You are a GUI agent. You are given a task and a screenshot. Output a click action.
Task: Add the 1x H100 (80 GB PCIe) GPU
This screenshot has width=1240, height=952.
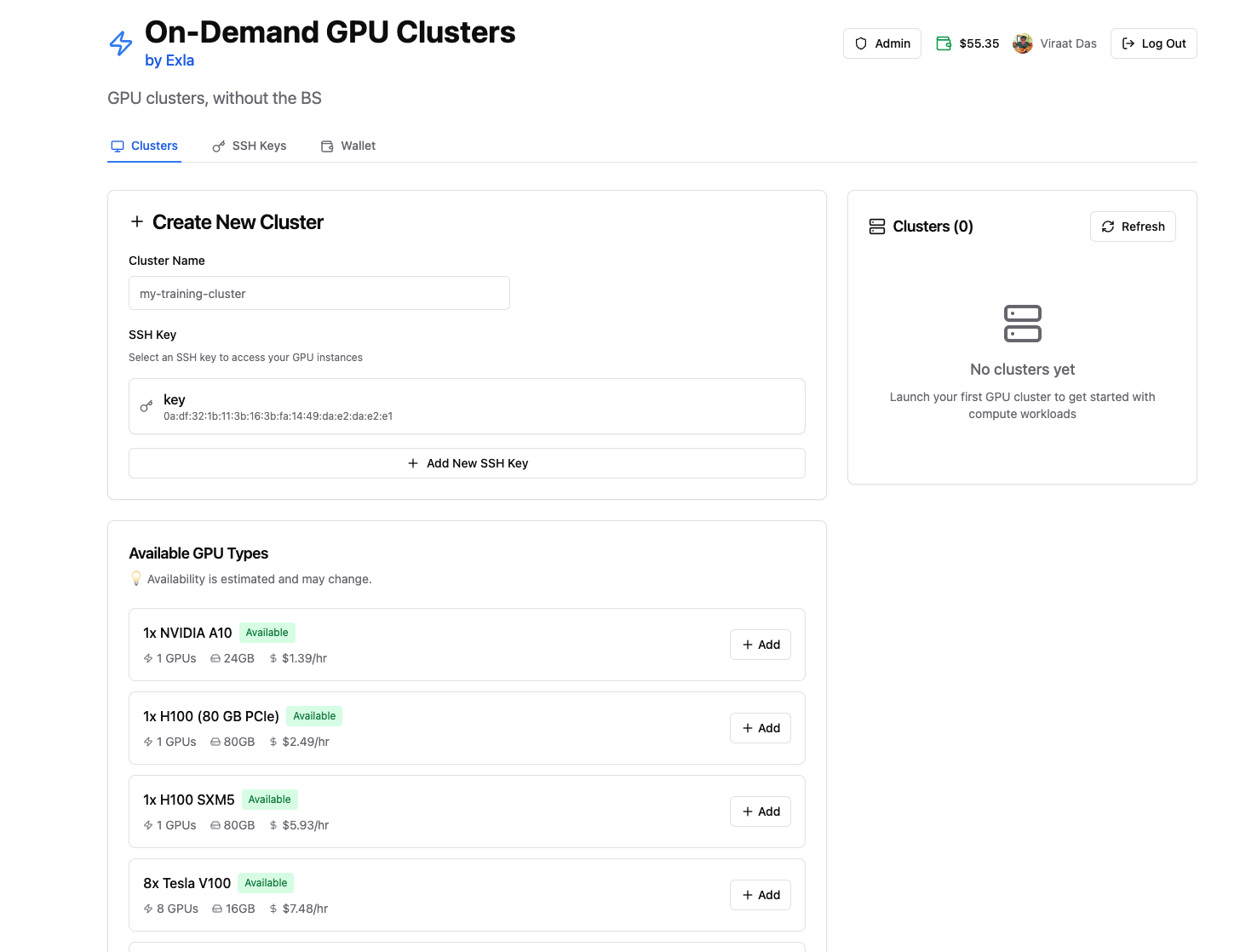click(x=761, y=728)
